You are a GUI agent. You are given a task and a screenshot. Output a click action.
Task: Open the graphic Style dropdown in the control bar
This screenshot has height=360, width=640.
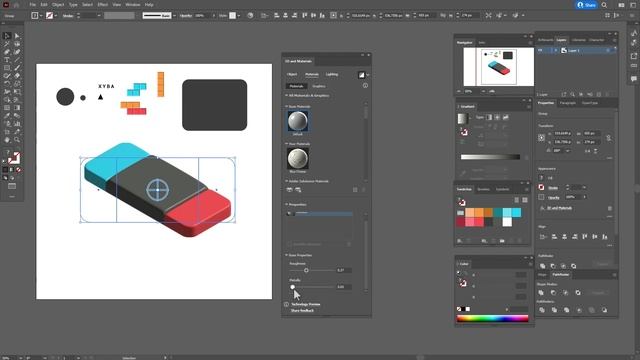(239, 16)
